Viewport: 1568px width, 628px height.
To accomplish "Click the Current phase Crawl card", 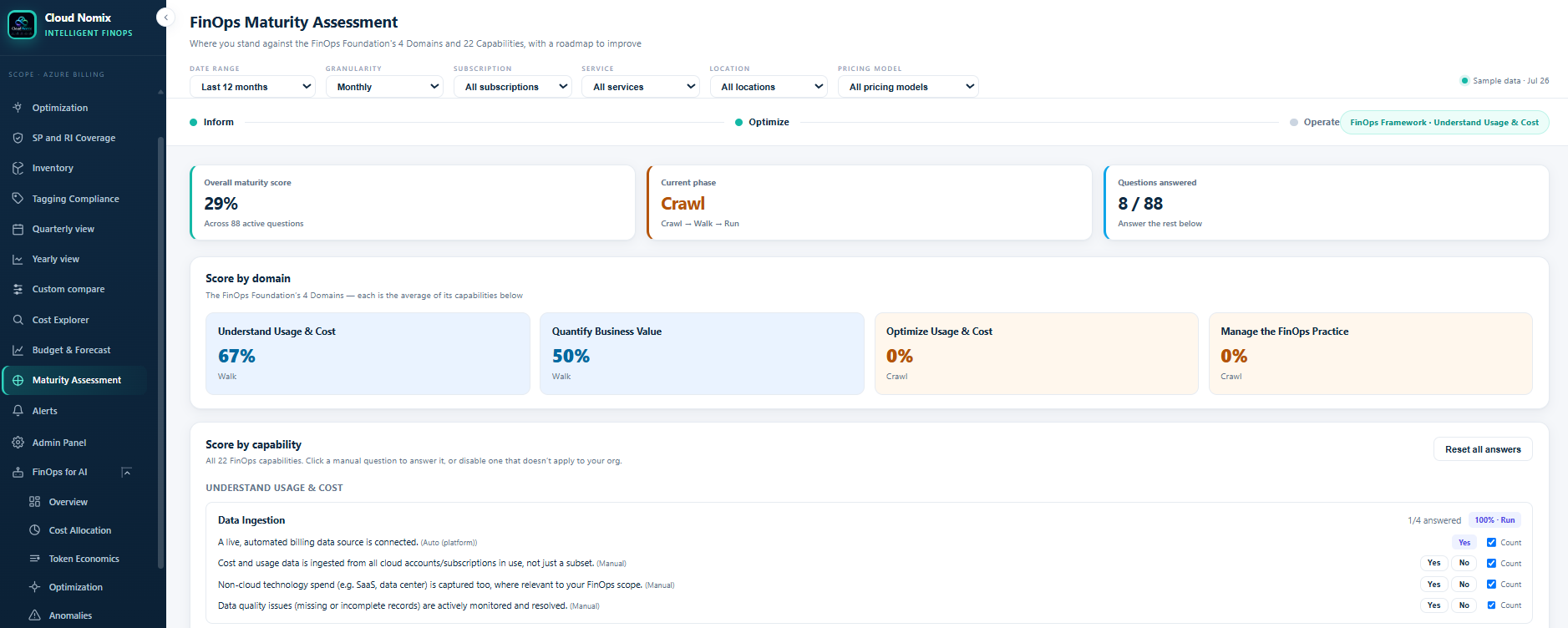I will point(869,202).
